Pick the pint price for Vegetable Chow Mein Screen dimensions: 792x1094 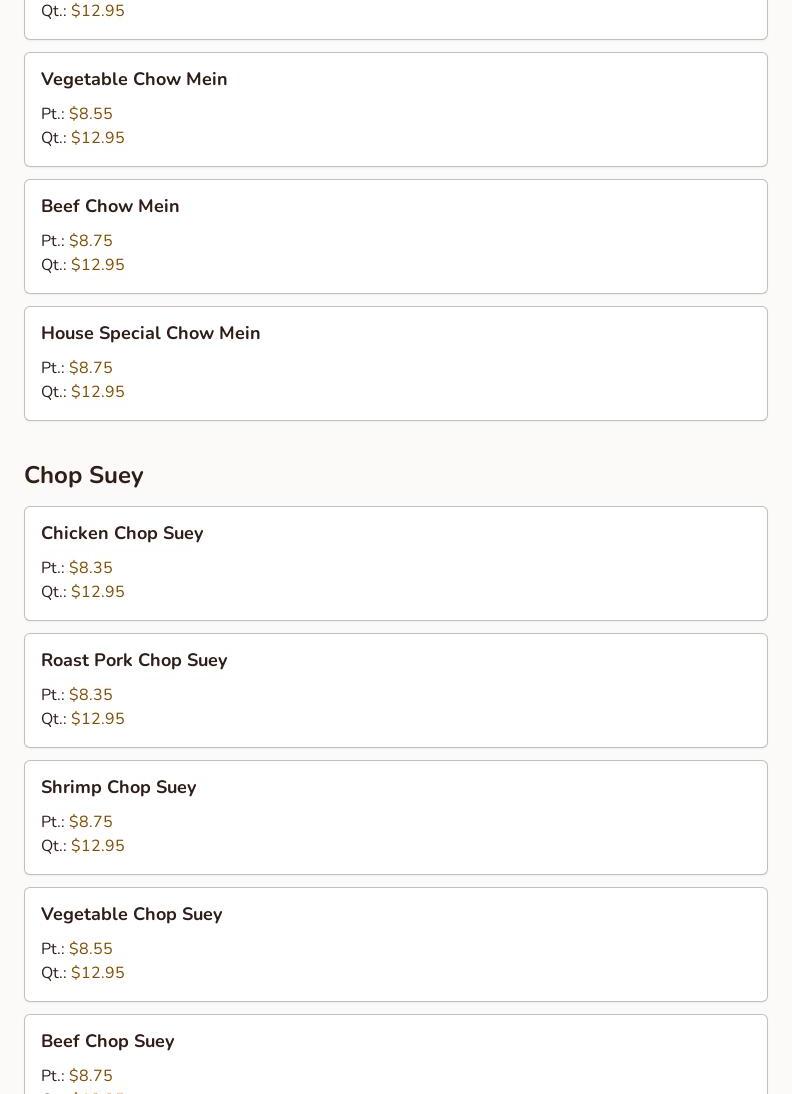[91, 113]
